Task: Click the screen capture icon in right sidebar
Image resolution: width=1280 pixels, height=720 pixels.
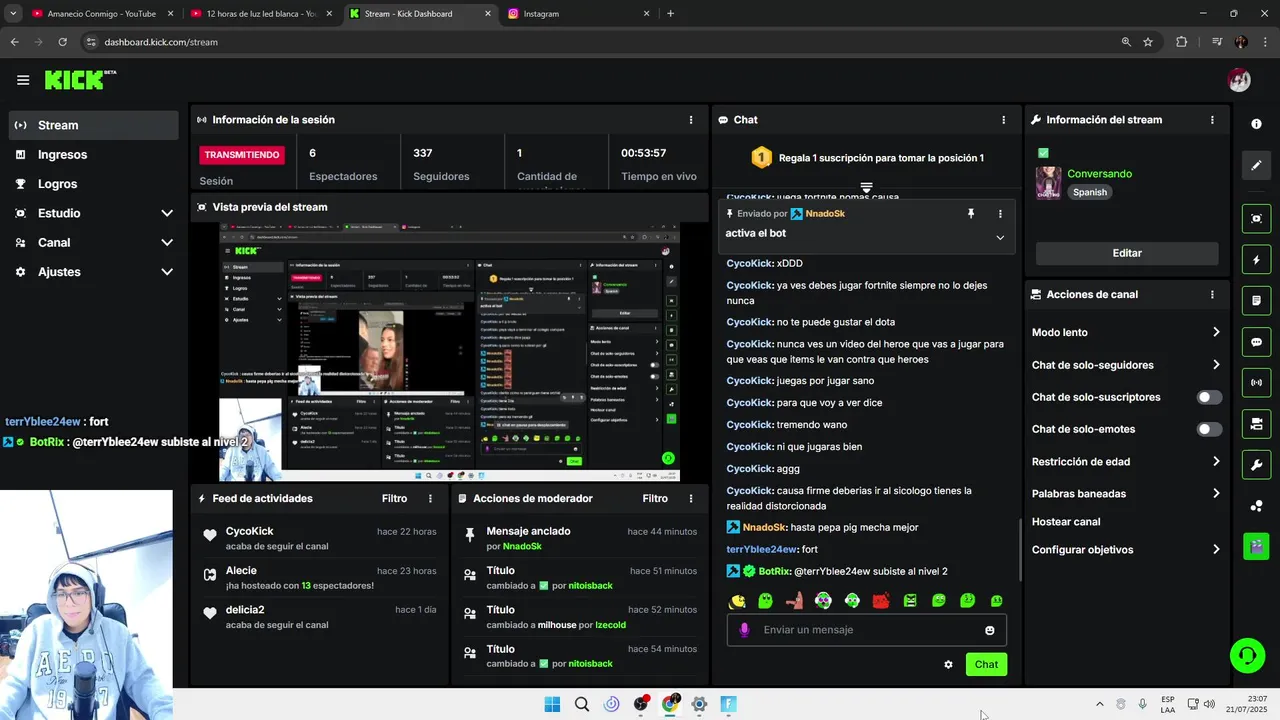Action: coord(1256,218)
